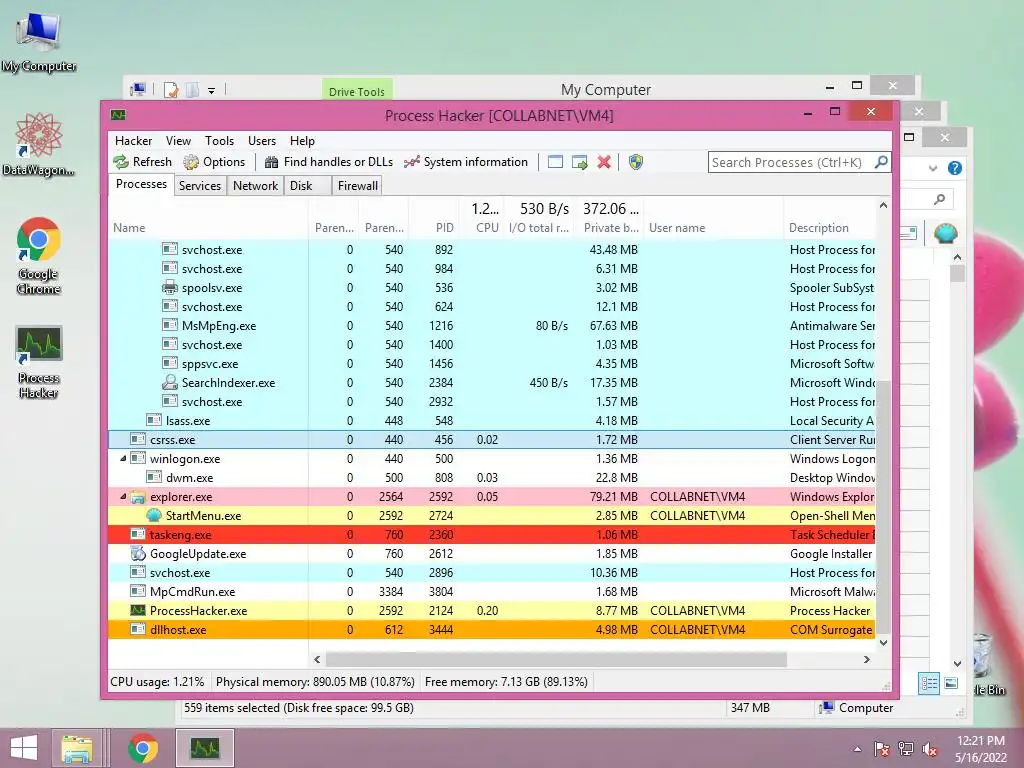The height and width of the screenshot is (768, 1024).
Task: Switch to the Firewall tab
Action: click(358, 185)
